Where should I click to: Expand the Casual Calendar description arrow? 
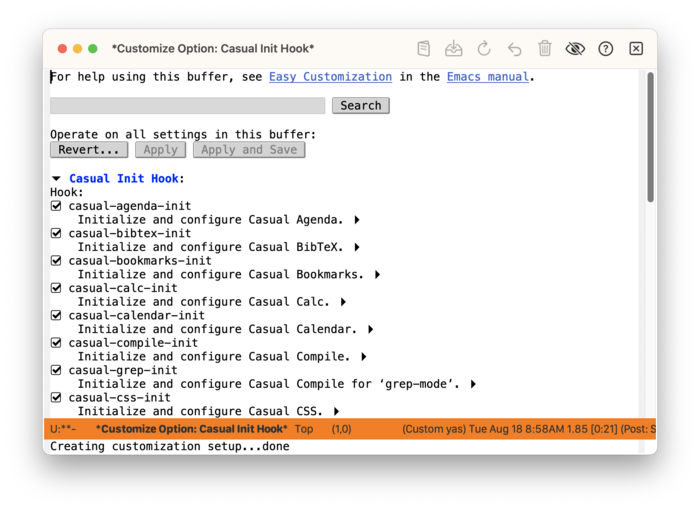pos(371,329)
